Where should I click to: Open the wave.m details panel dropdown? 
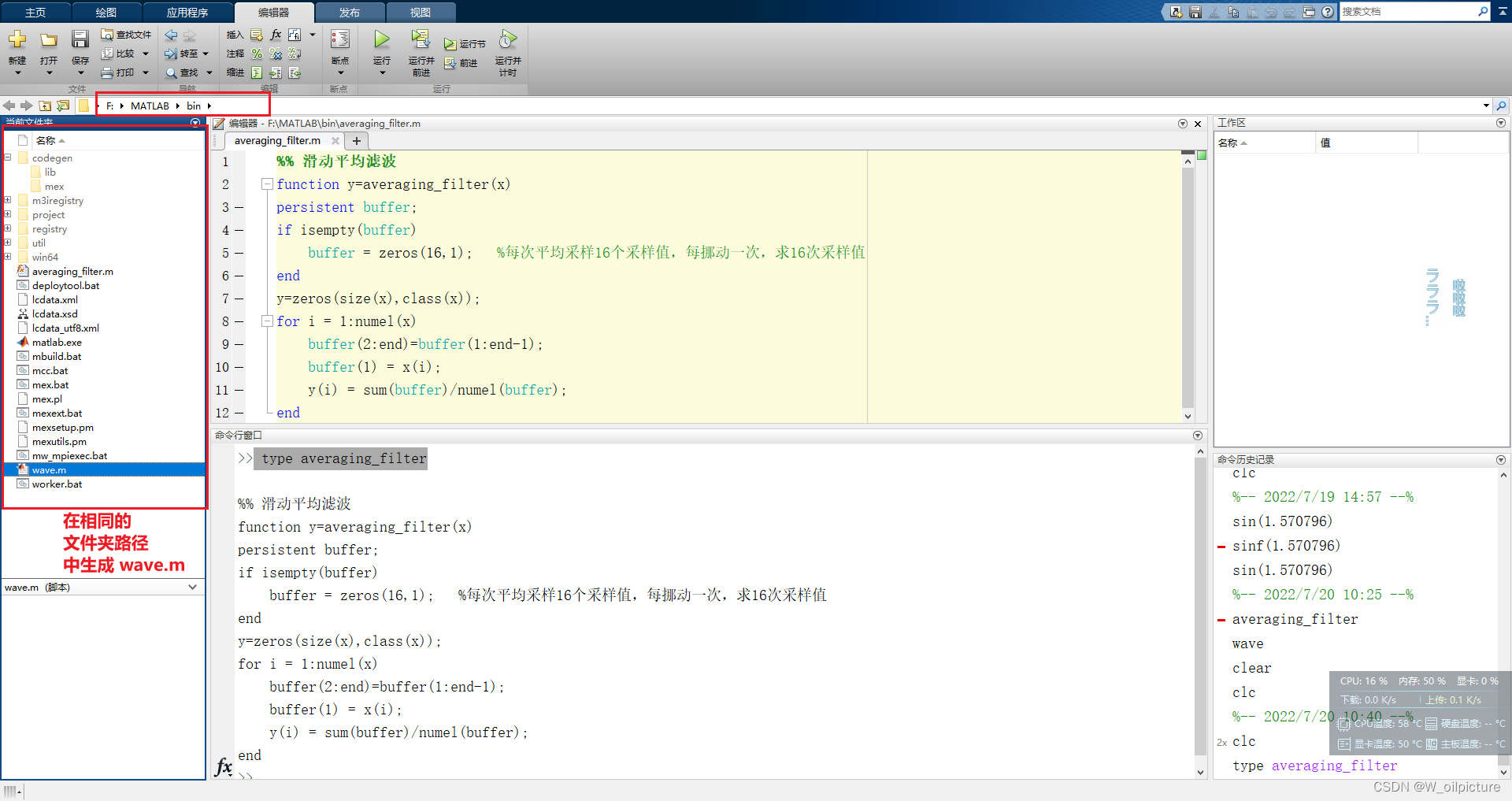tap(193, 587)
